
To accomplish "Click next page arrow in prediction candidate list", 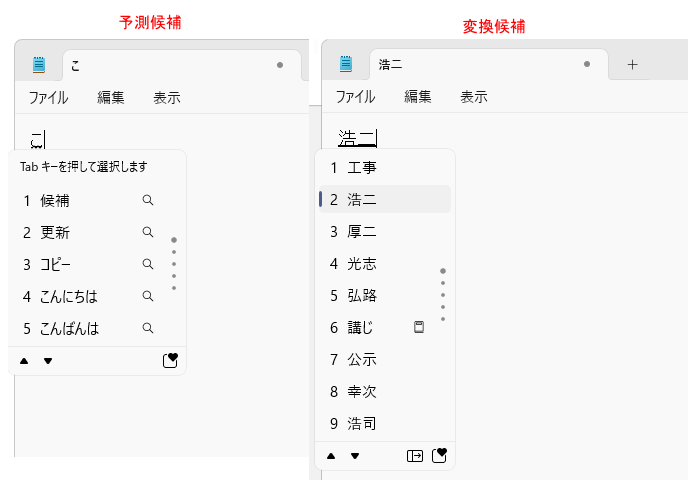I will [x=48, y=361].
